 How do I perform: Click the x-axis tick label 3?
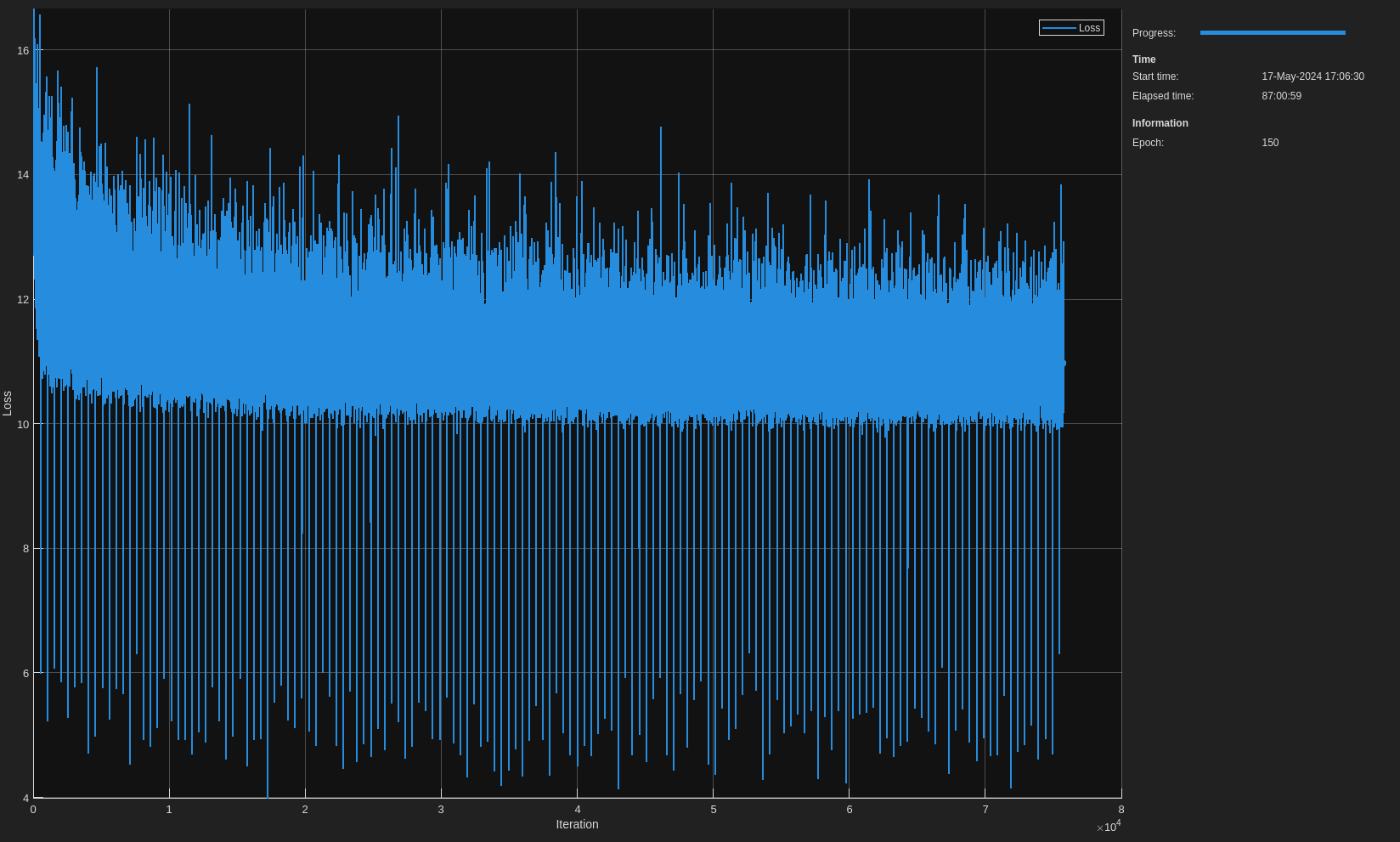pyautogui.click(x=441, y=809)
